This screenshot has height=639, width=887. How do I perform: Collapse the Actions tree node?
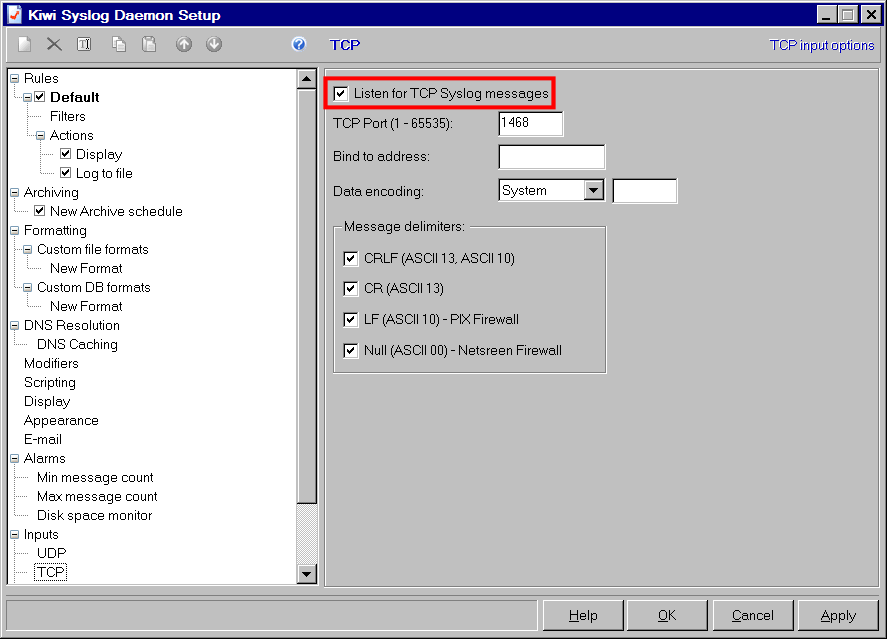pyautogui.click(x=40, y=136)
